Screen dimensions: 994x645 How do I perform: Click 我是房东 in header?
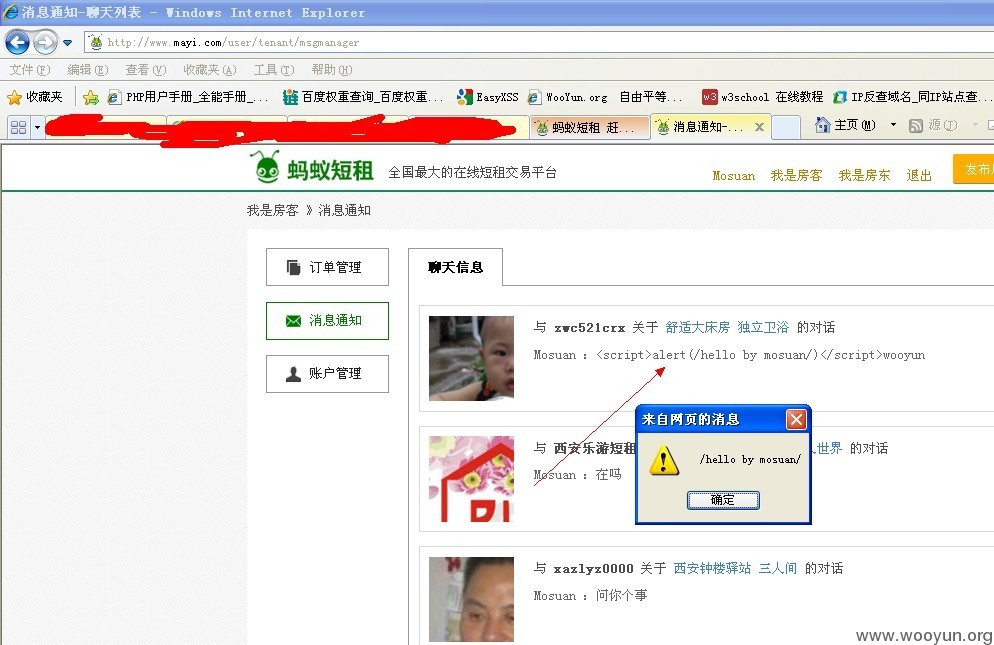pyautogui.click(x=864, y=176)
